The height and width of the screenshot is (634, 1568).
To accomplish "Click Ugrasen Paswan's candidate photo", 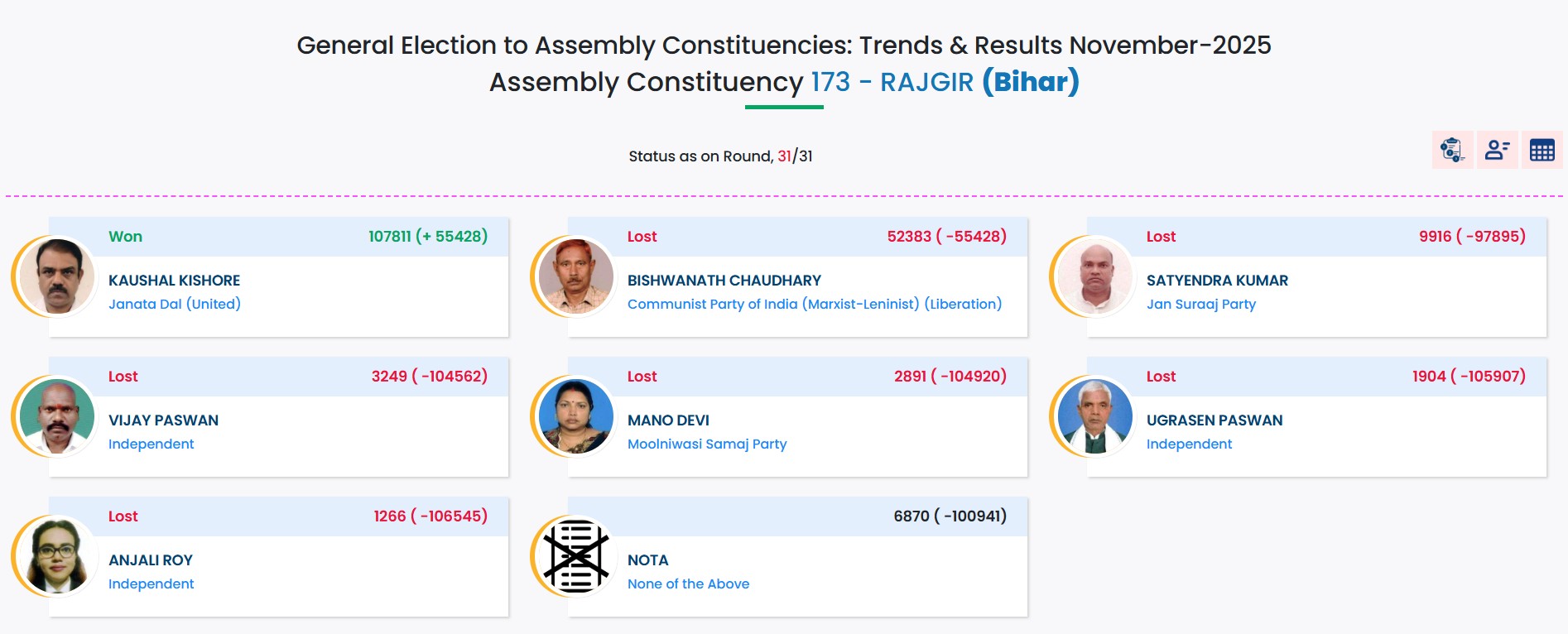I will [x=1095, y=417].
